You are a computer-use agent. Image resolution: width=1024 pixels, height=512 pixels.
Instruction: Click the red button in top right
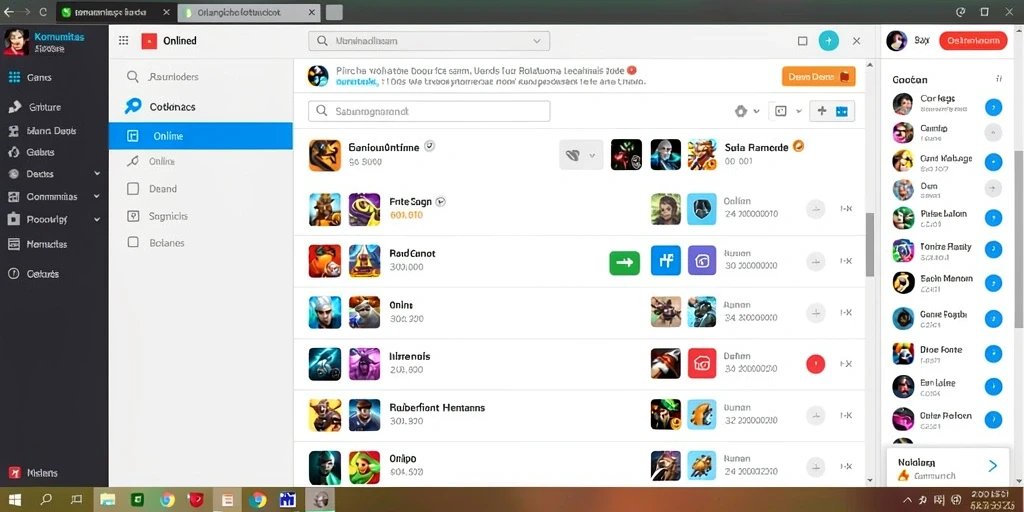(x=973, y=40)
